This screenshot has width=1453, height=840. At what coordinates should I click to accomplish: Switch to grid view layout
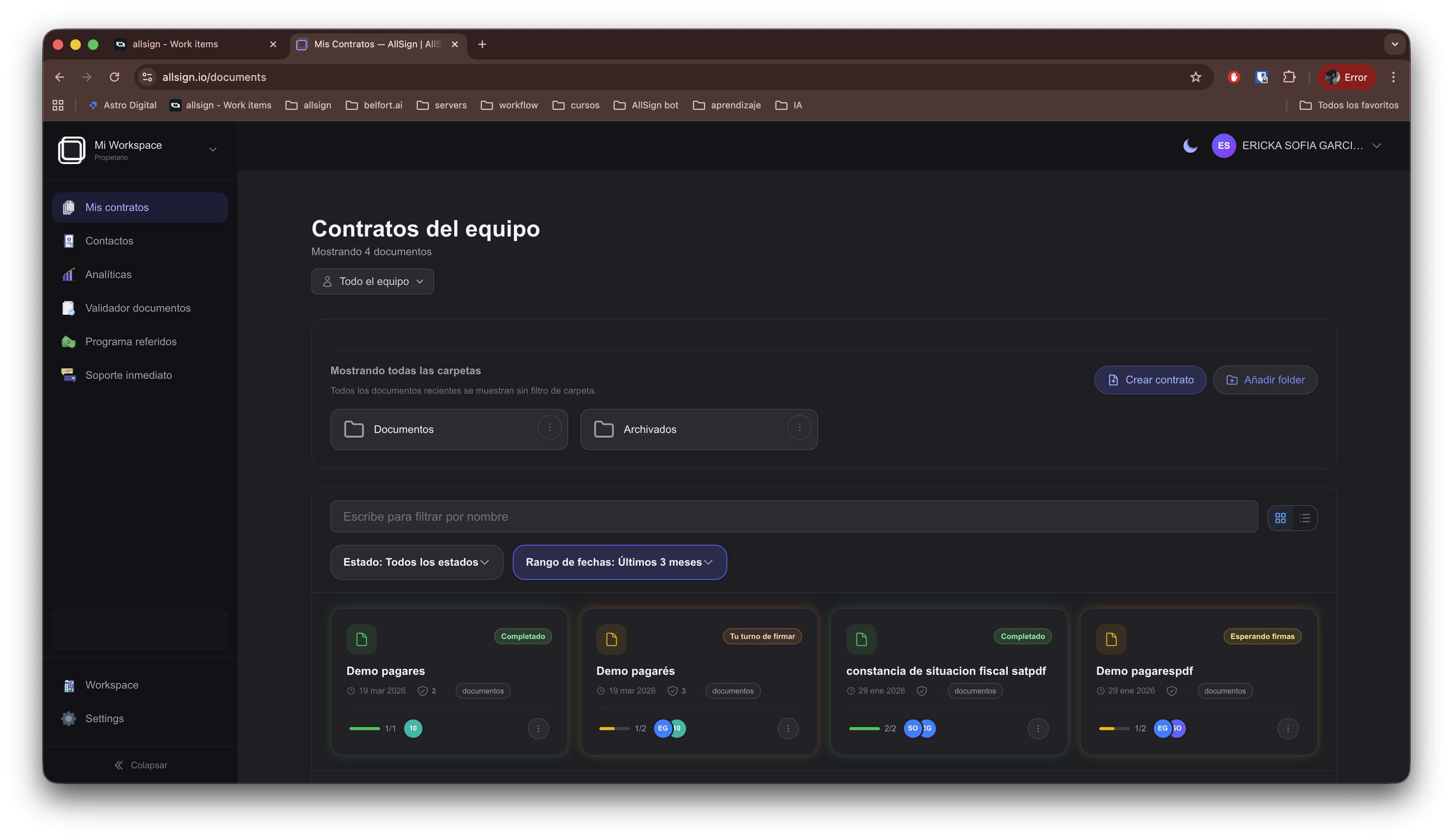pos(1280,518)
